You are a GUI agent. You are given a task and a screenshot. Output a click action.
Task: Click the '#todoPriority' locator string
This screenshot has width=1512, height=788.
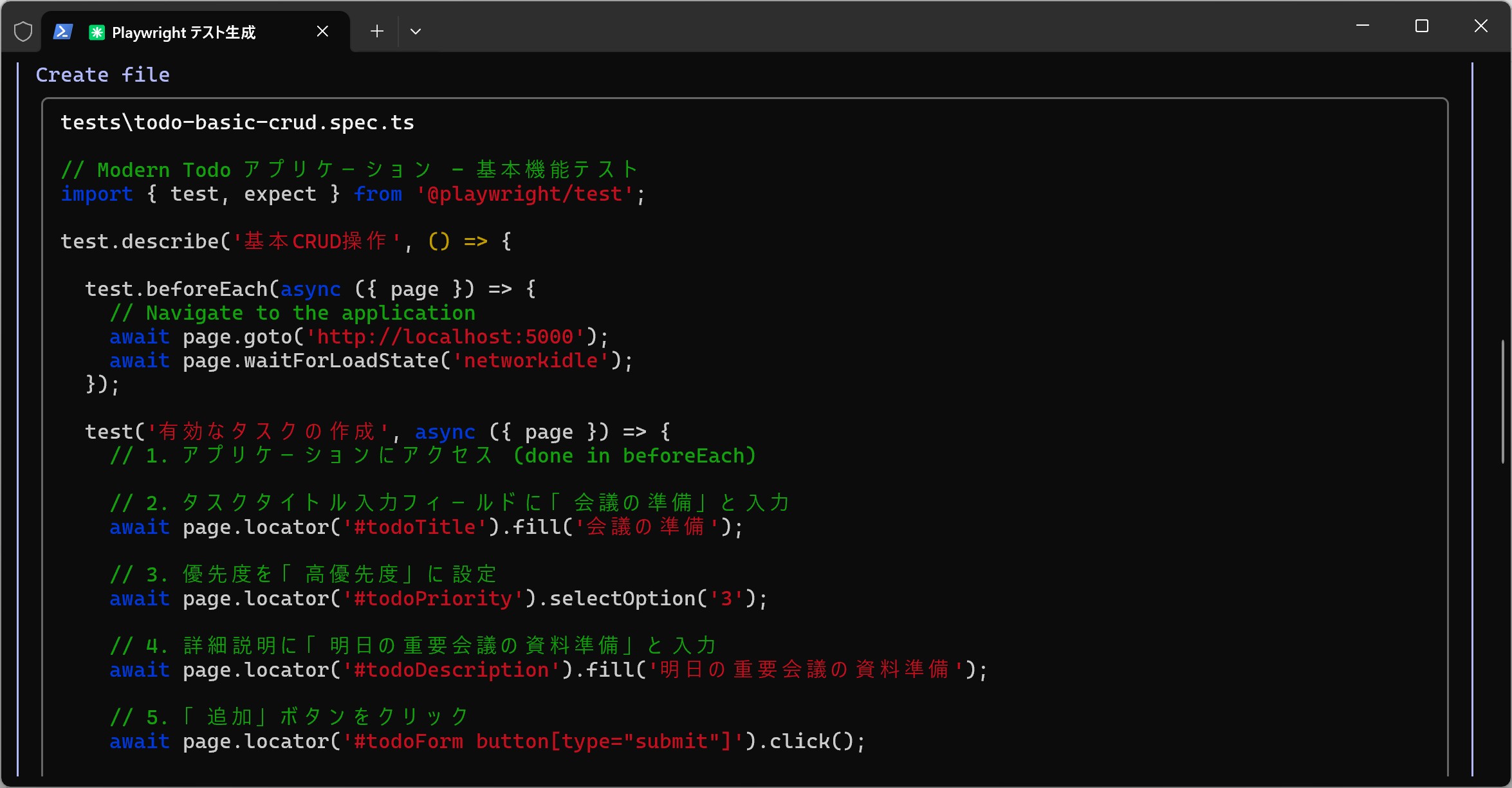click(x=433, y=599)
